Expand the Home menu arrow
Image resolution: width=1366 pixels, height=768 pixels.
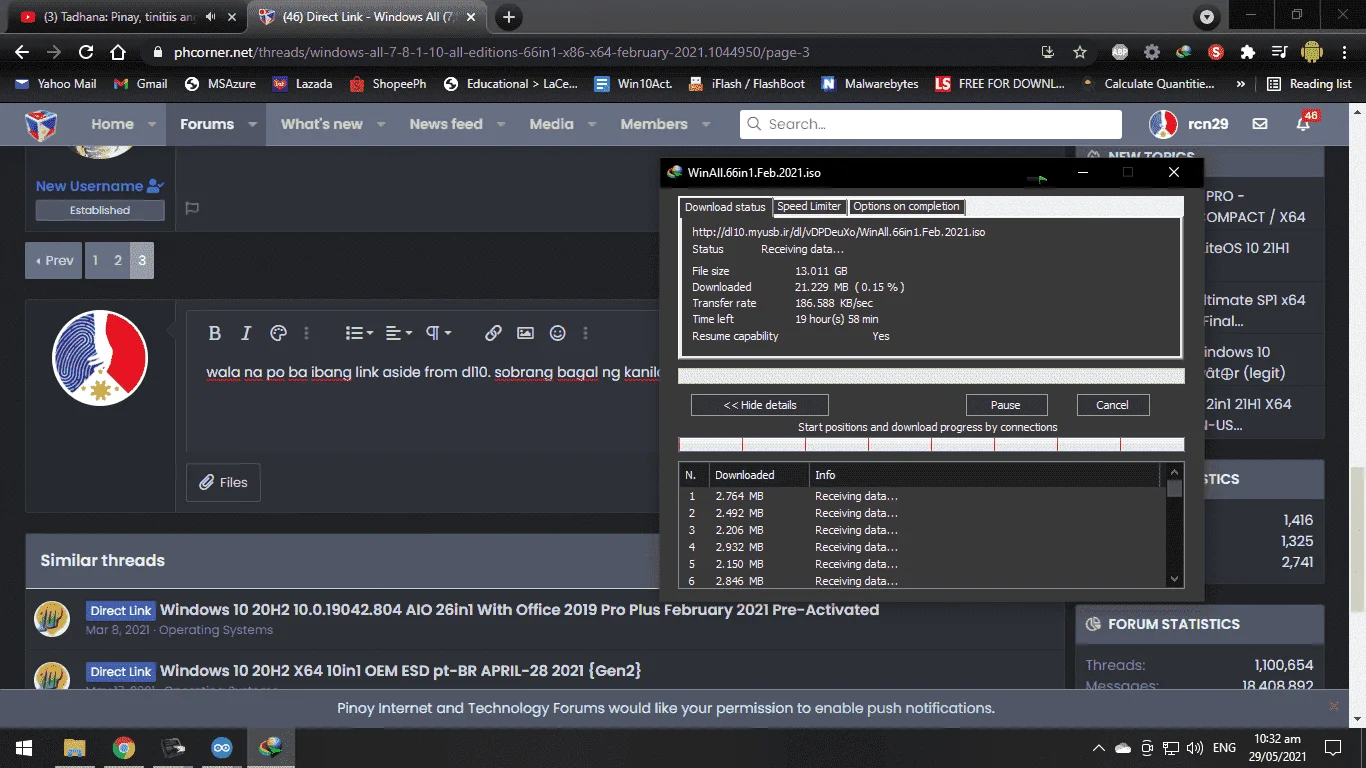pyautogui.click(x=152, y=124)
